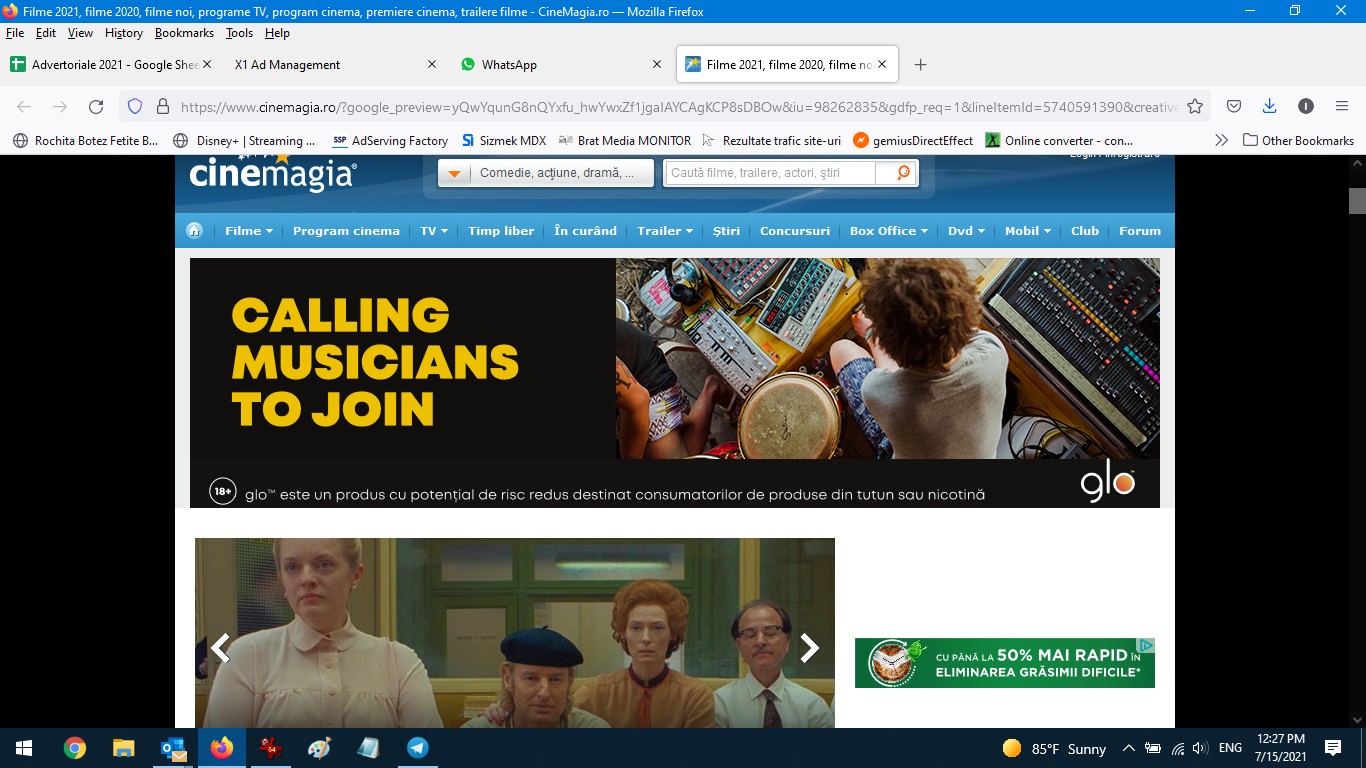1366x768 pixels.
Task: Open the genre dropdown Comedie, acțiune, dramă
Action: click(x=546, y=173)
